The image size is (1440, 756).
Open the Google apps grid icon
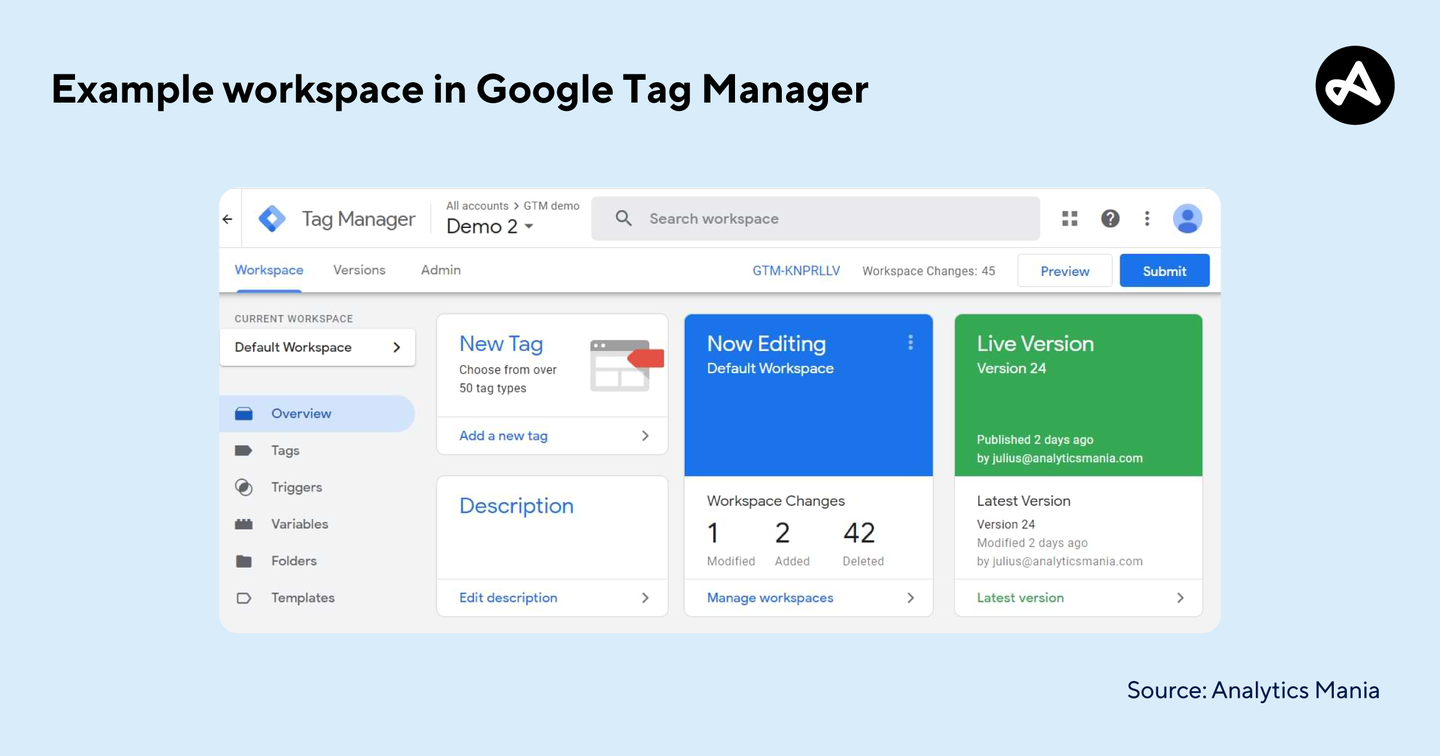(x=1069, y=218)
